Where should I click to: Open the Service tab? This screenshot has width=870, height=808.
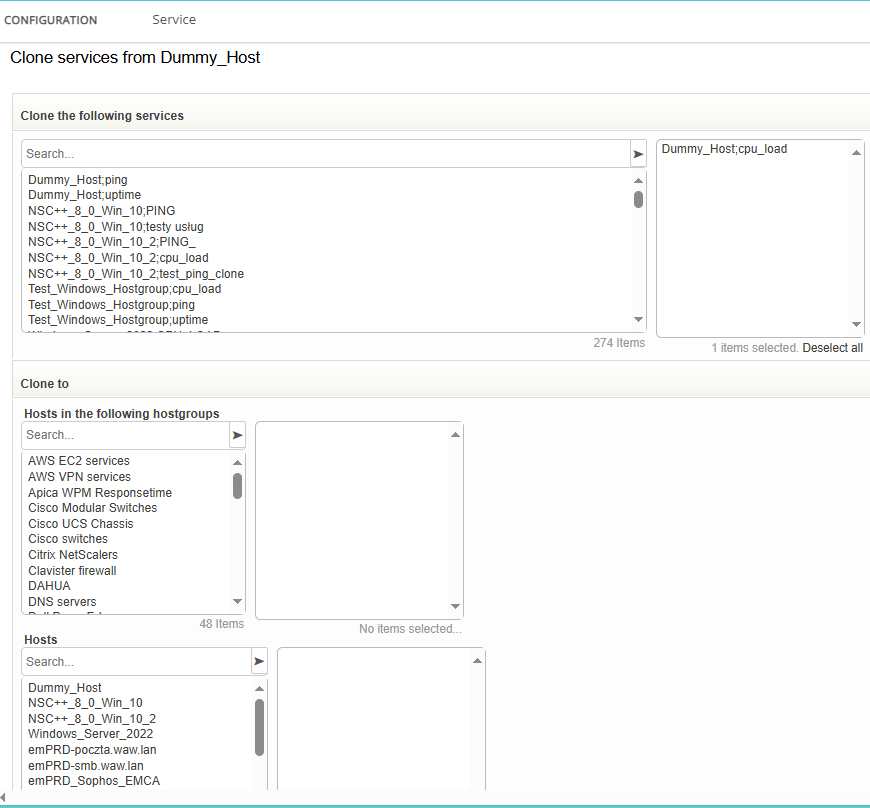pyautogui.click(x=174, y=20)
